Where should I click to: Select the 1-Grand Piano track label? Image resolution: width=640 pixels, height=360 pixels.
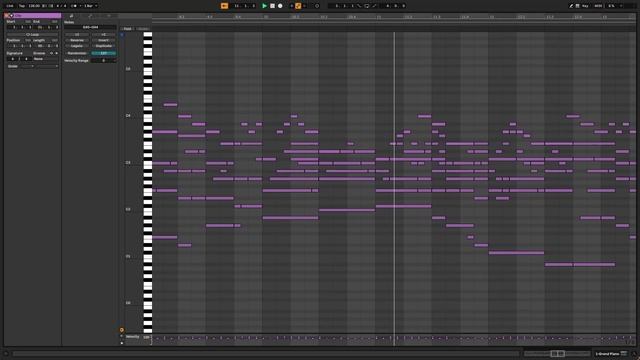(608, 354)
